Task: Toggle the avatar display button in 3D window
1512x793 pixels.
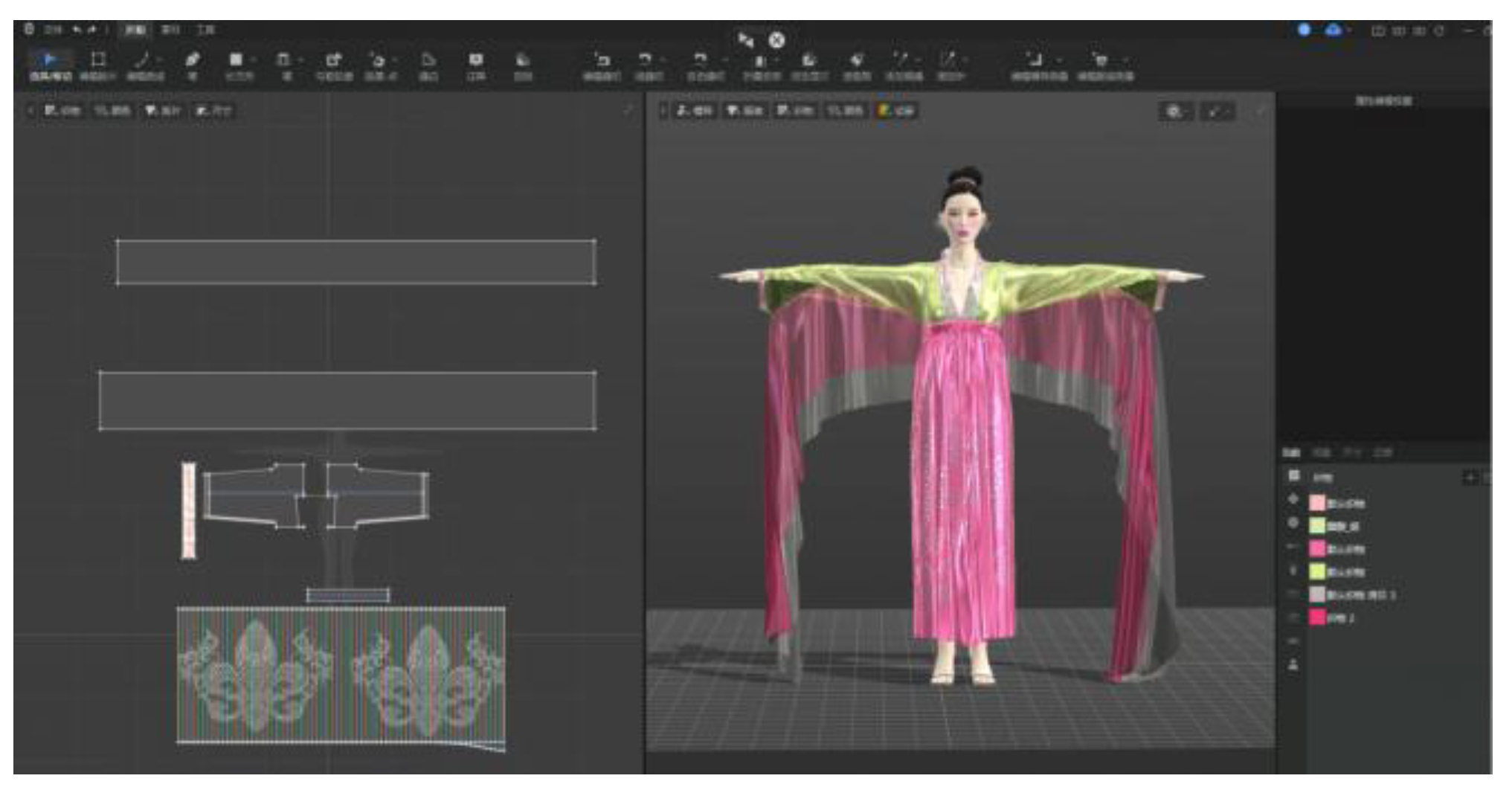Action: [694, 111]
